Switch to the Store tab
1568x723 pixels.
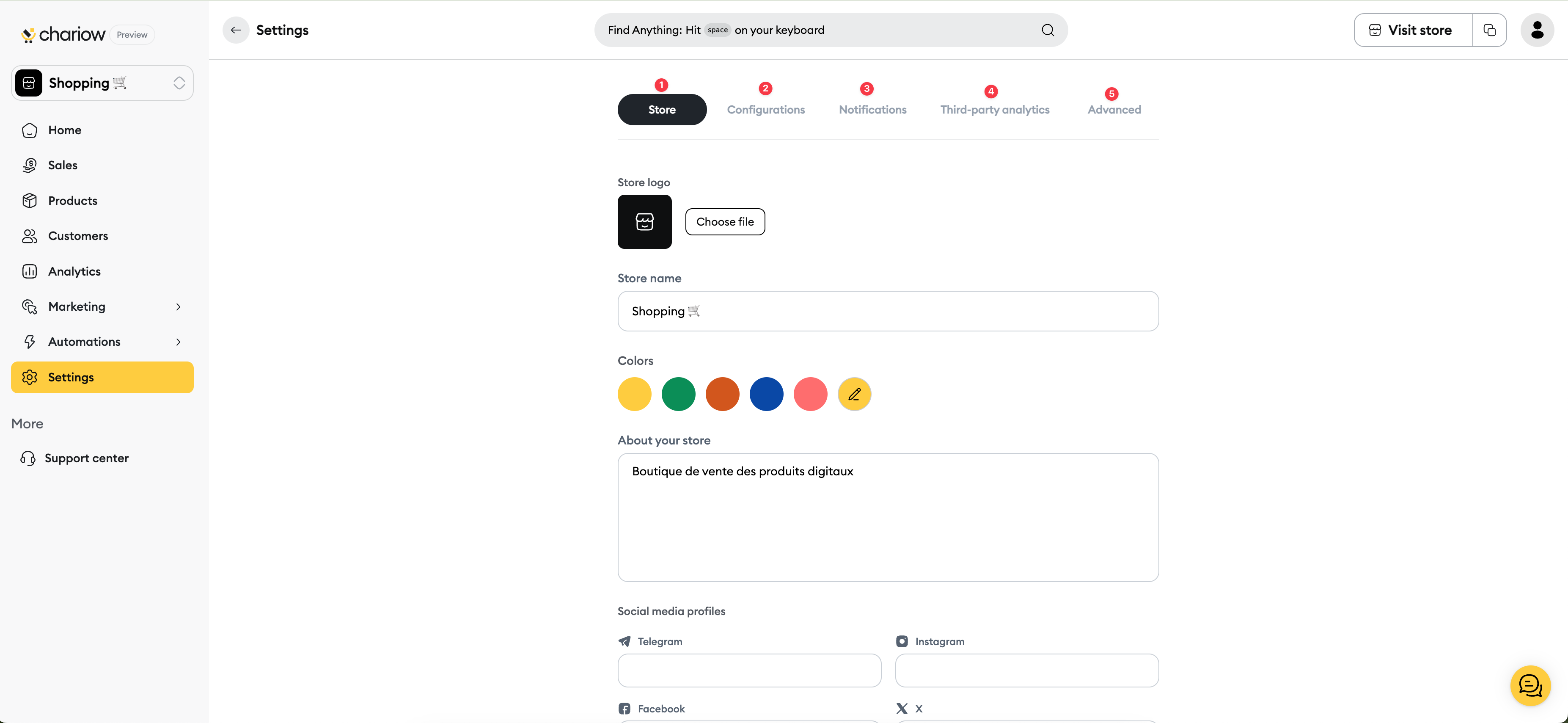[x=662, y=110]
